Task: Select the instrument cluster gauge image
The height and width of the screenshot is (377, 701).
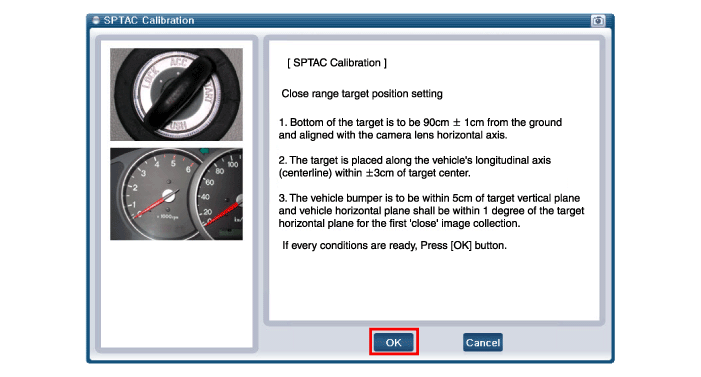Action: click(176, 194)
